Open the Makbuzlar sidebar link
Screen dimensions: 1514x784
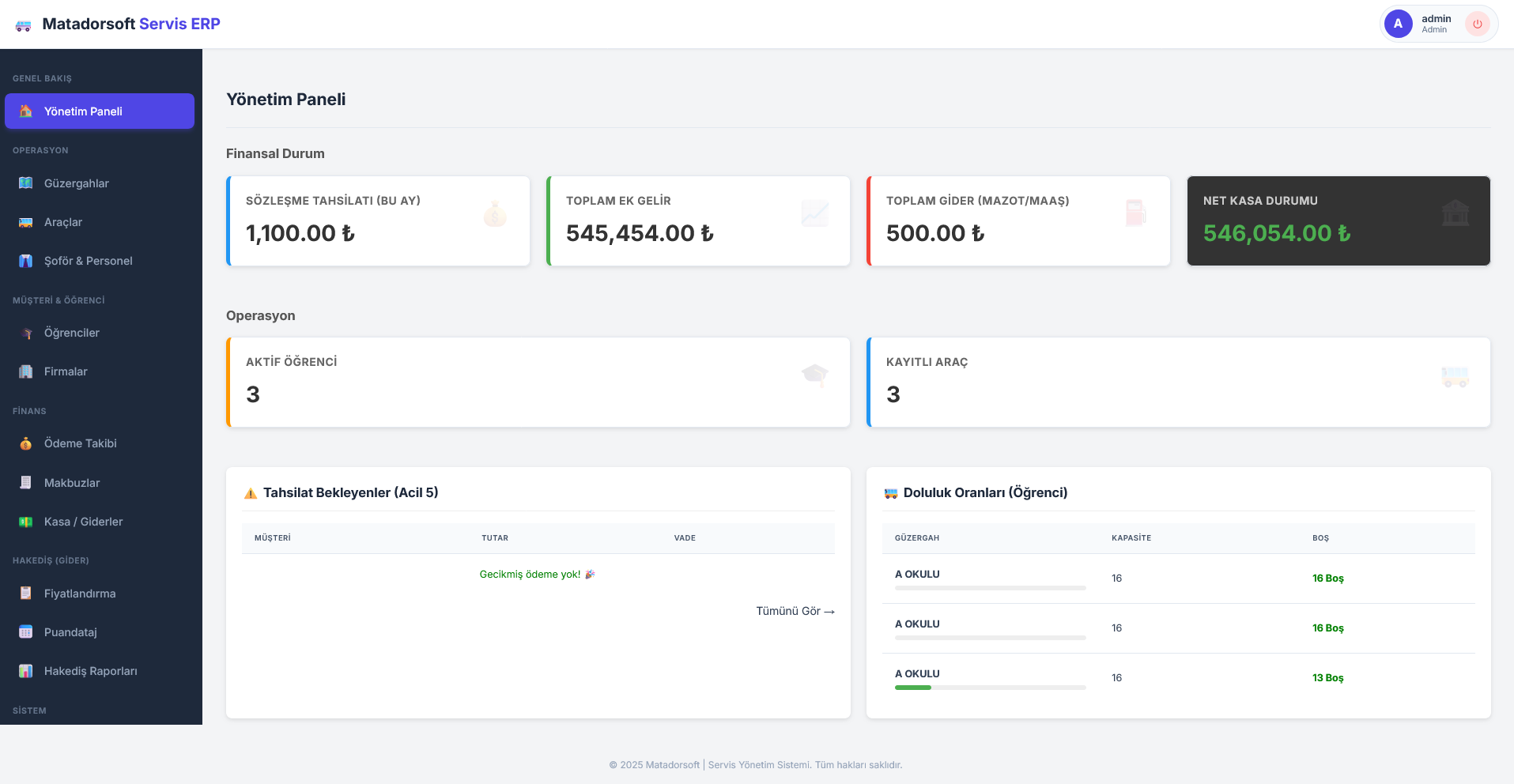(x=72, y=483)
